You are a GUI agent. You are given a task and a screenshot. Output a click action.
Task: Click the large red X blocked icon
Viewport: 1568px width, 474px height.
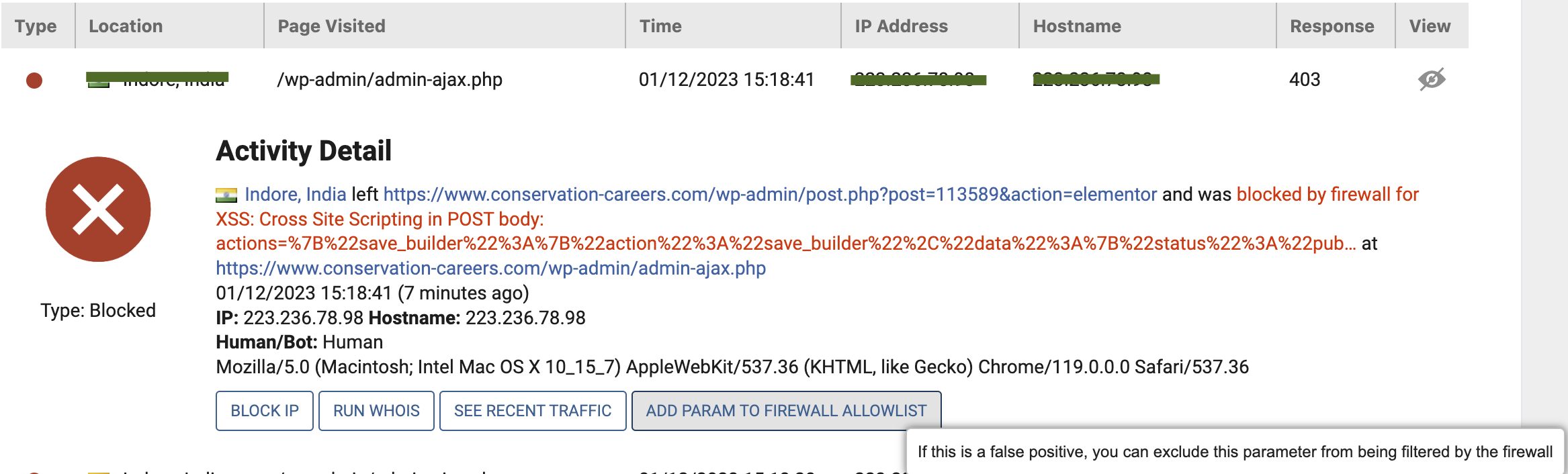(x=98, y=209)
